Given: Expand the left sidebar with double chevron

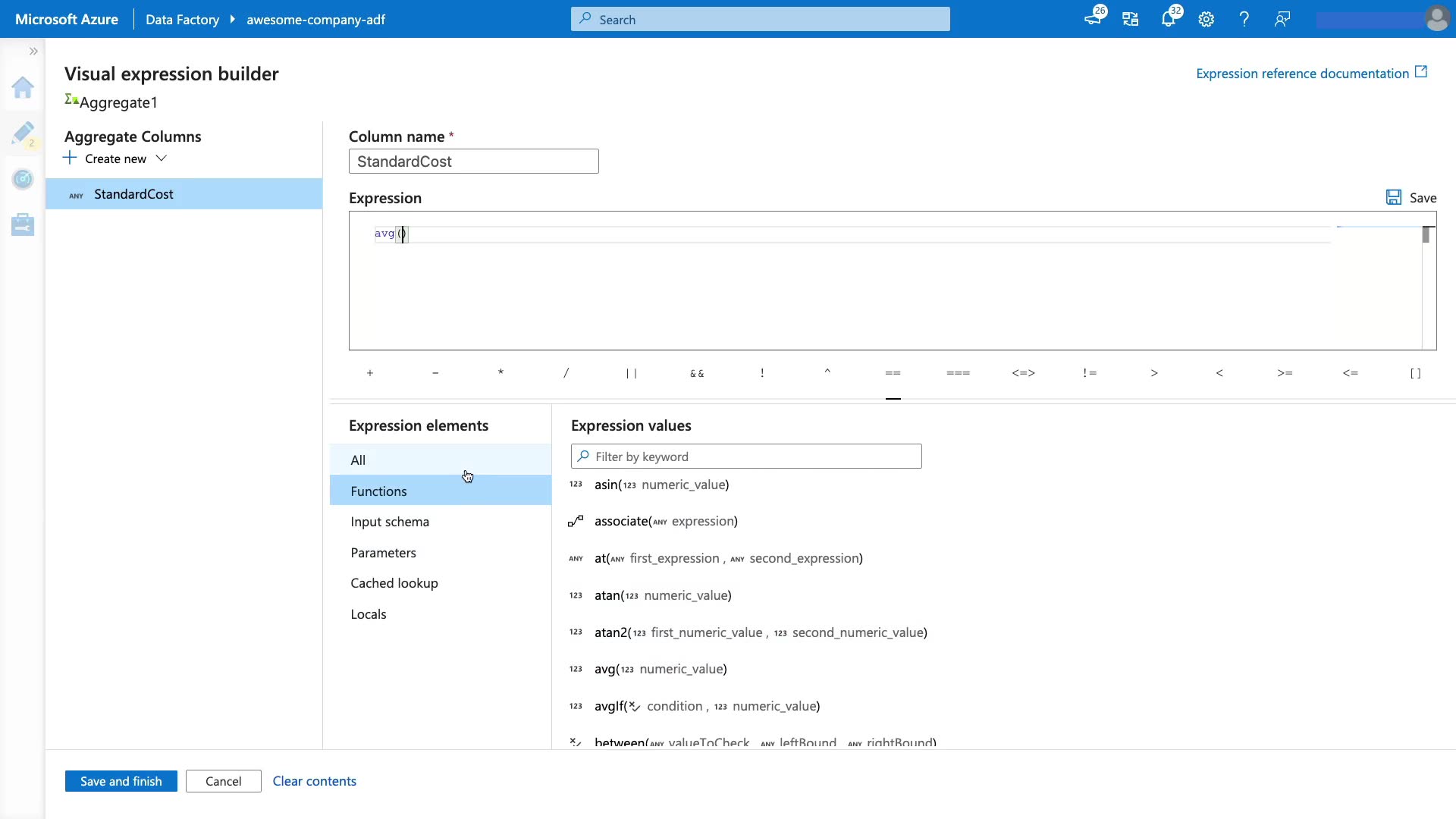Looking at the screenshot, I should point(33,52).
